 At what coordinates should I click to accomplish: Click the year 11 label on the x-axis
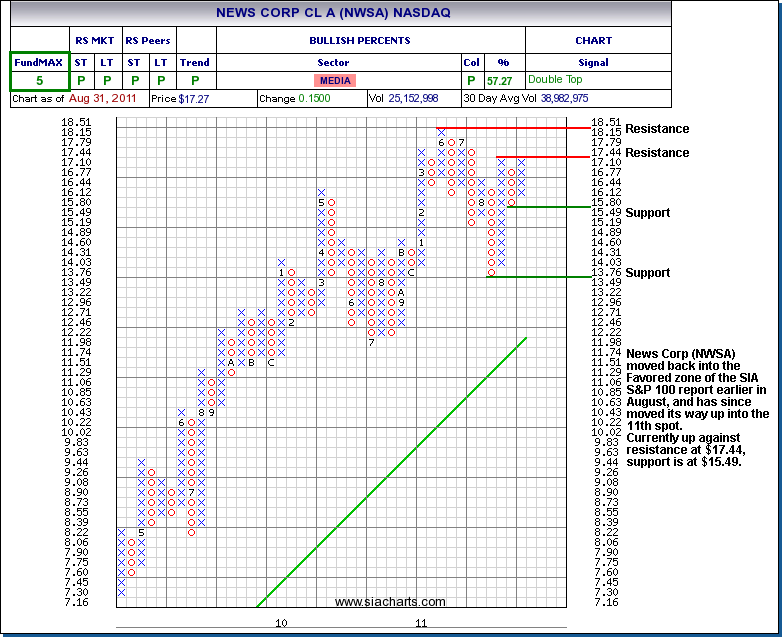click(421, 623)
